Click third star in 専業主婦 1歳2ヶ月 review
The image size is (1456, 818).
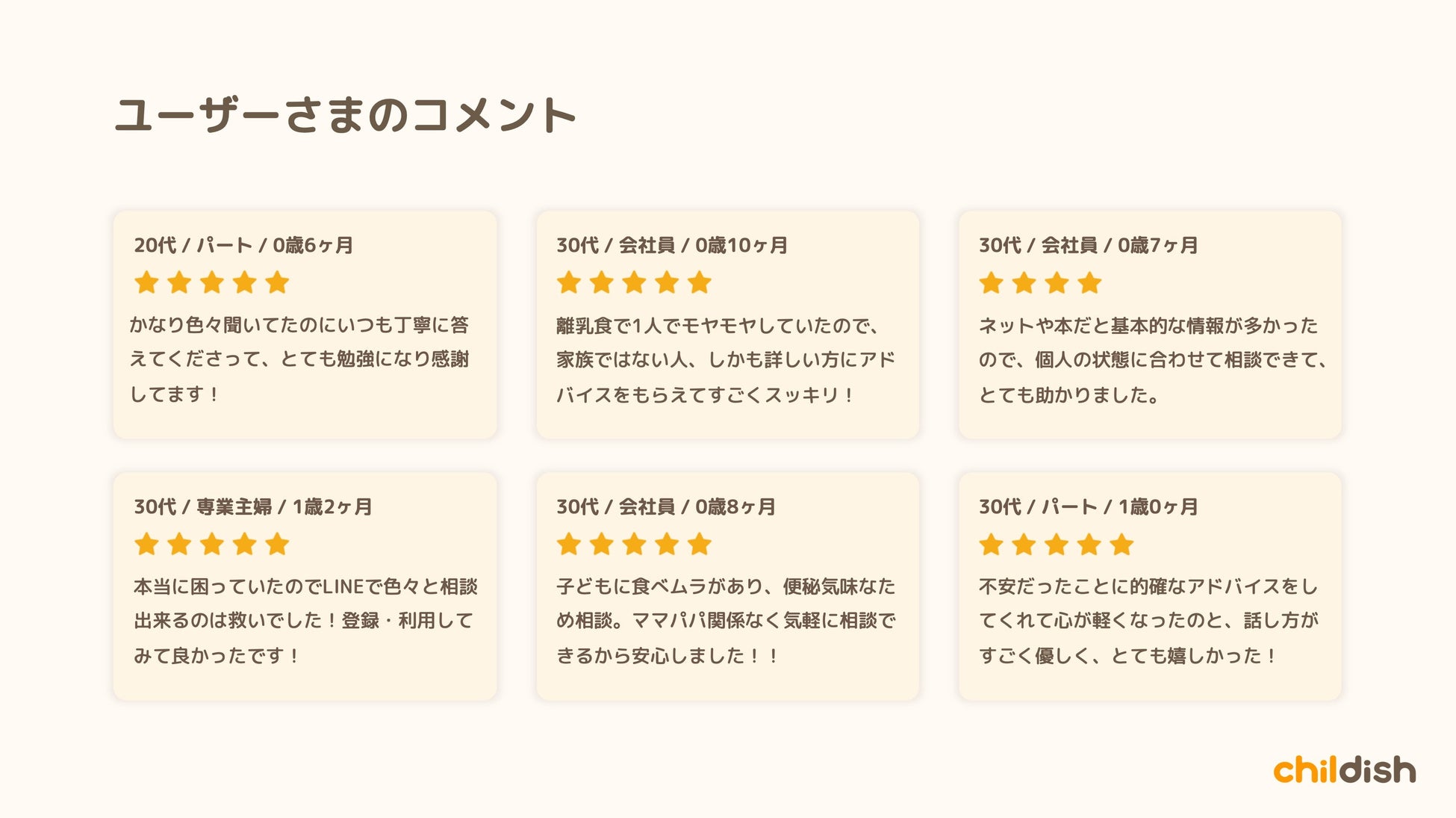click(x=212, y=545)
